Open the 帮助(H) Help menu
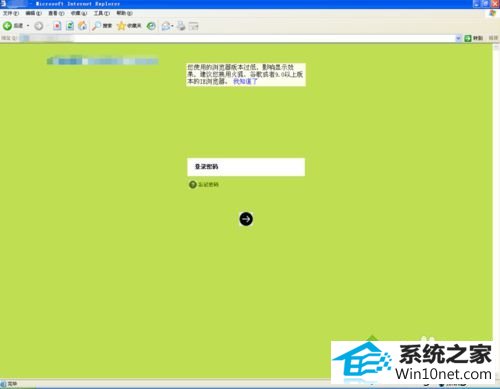The image size is (500, 389). [124, 13]
